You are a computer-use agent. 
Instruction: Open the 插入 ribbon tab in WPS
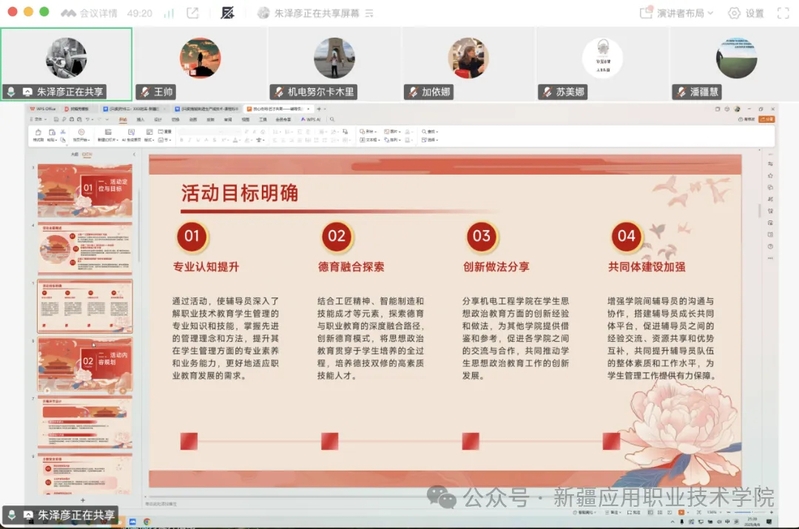(140, 119)
